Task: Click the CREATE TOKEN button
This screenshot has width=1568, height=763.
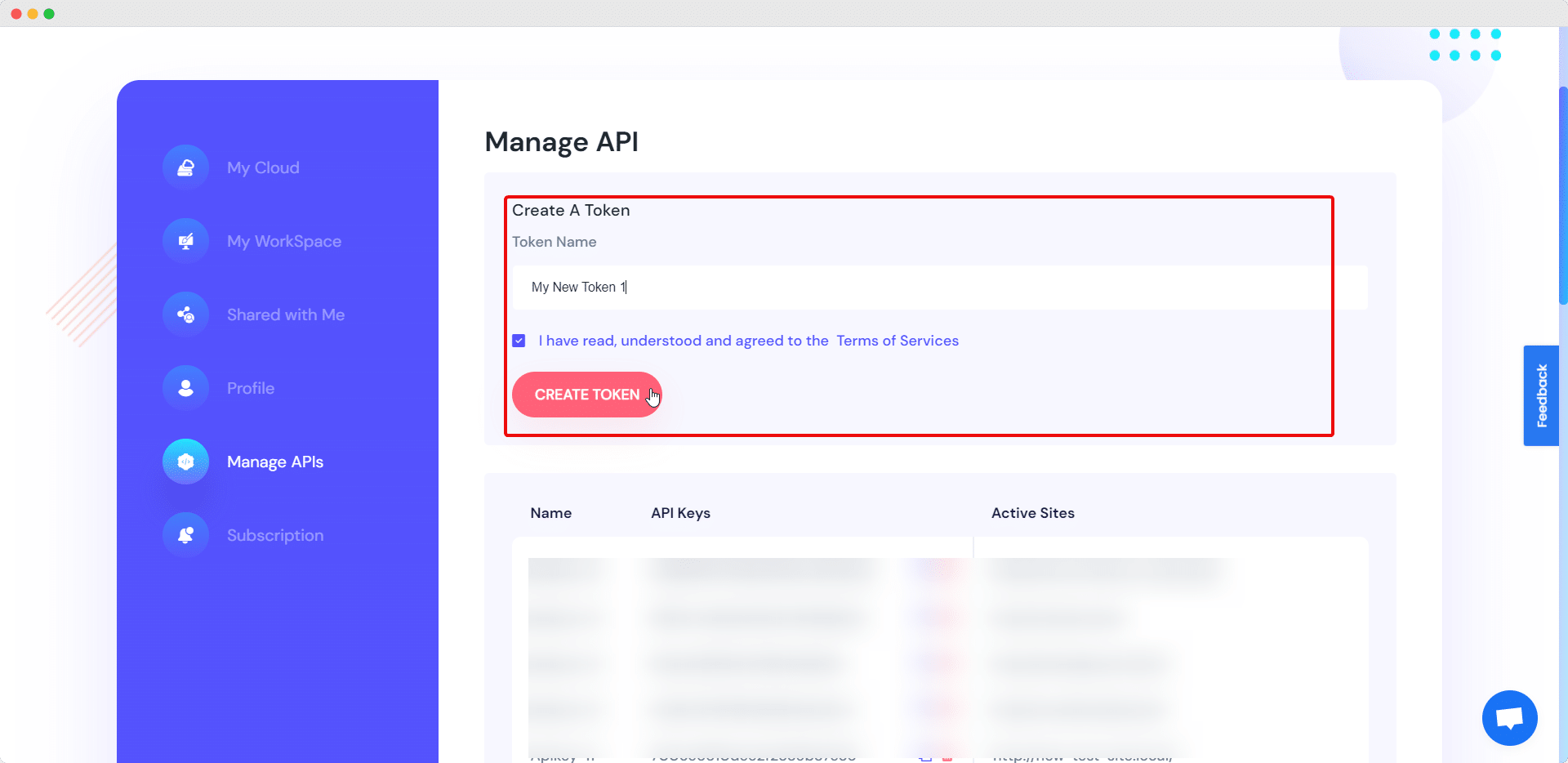Action: [586, 395]
